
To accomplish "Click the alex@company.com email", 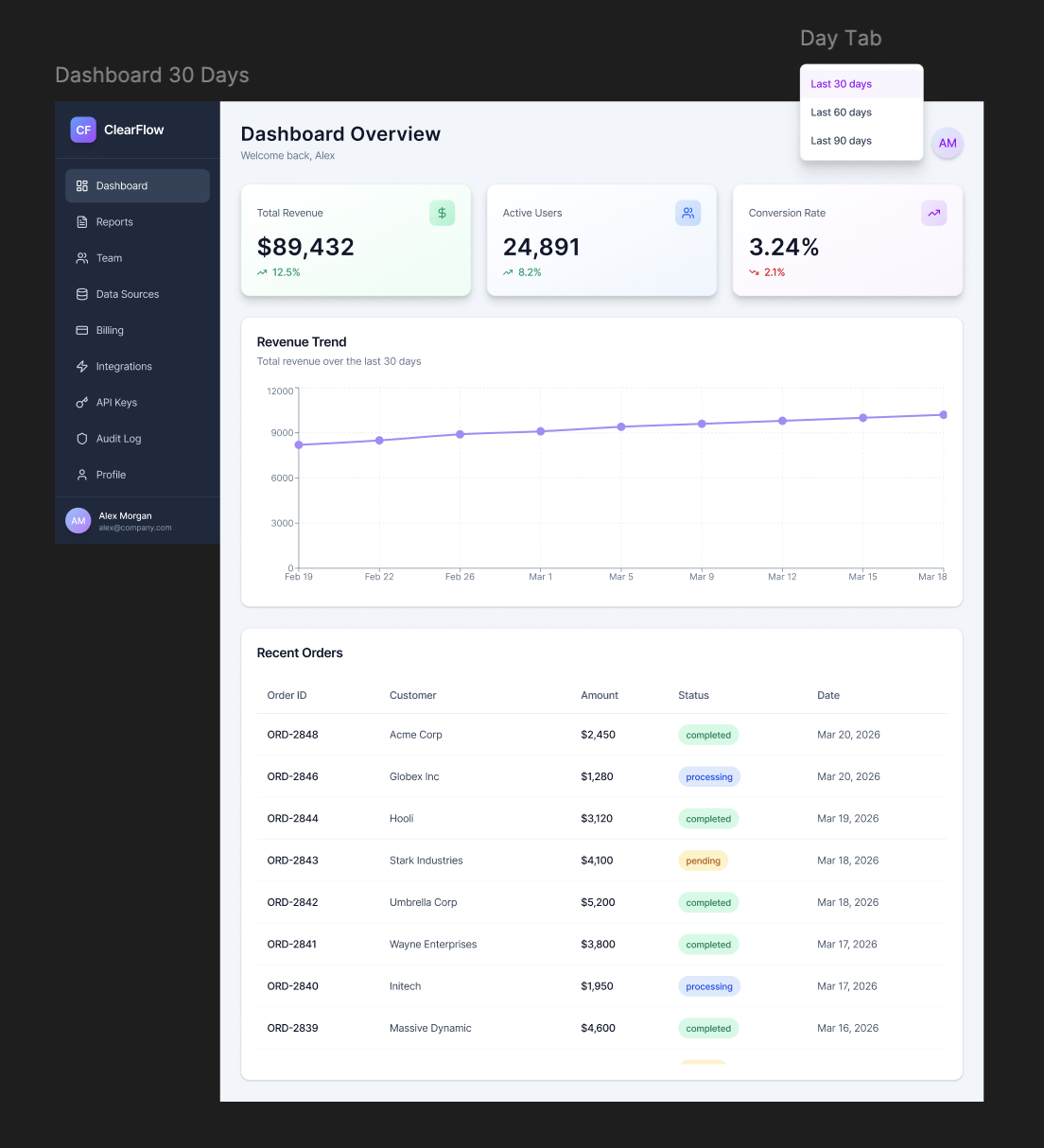I will [x=135, y=528].
